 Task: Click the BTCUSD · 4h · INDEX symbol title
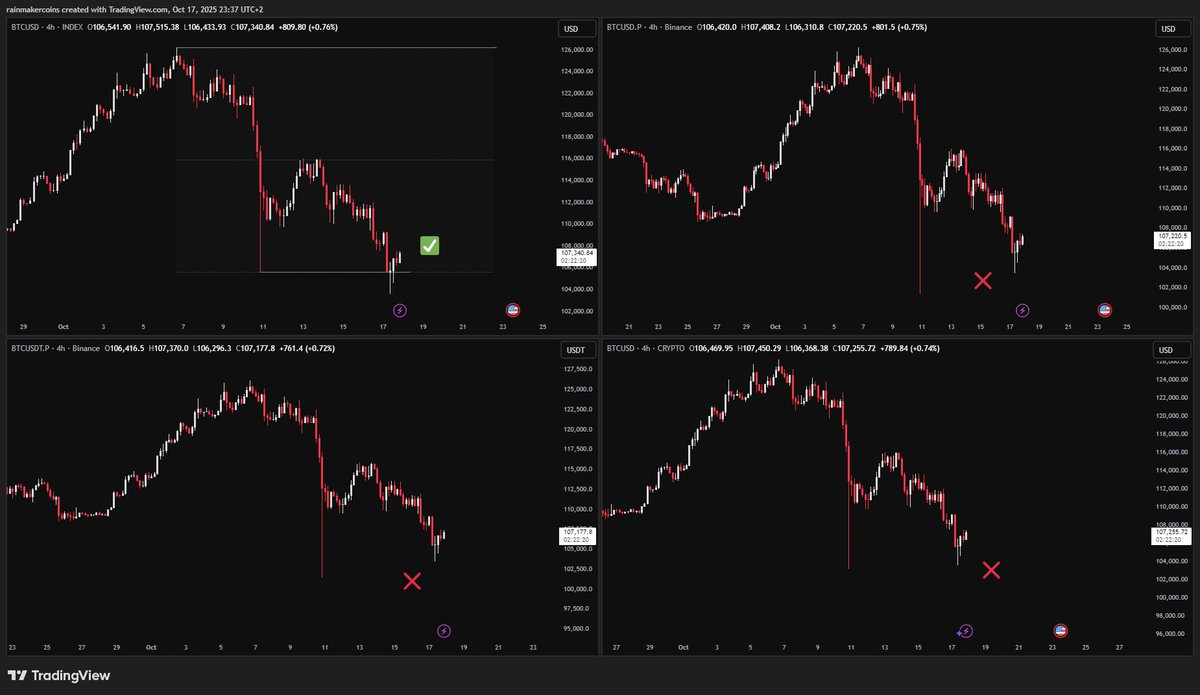click(49, 27)
